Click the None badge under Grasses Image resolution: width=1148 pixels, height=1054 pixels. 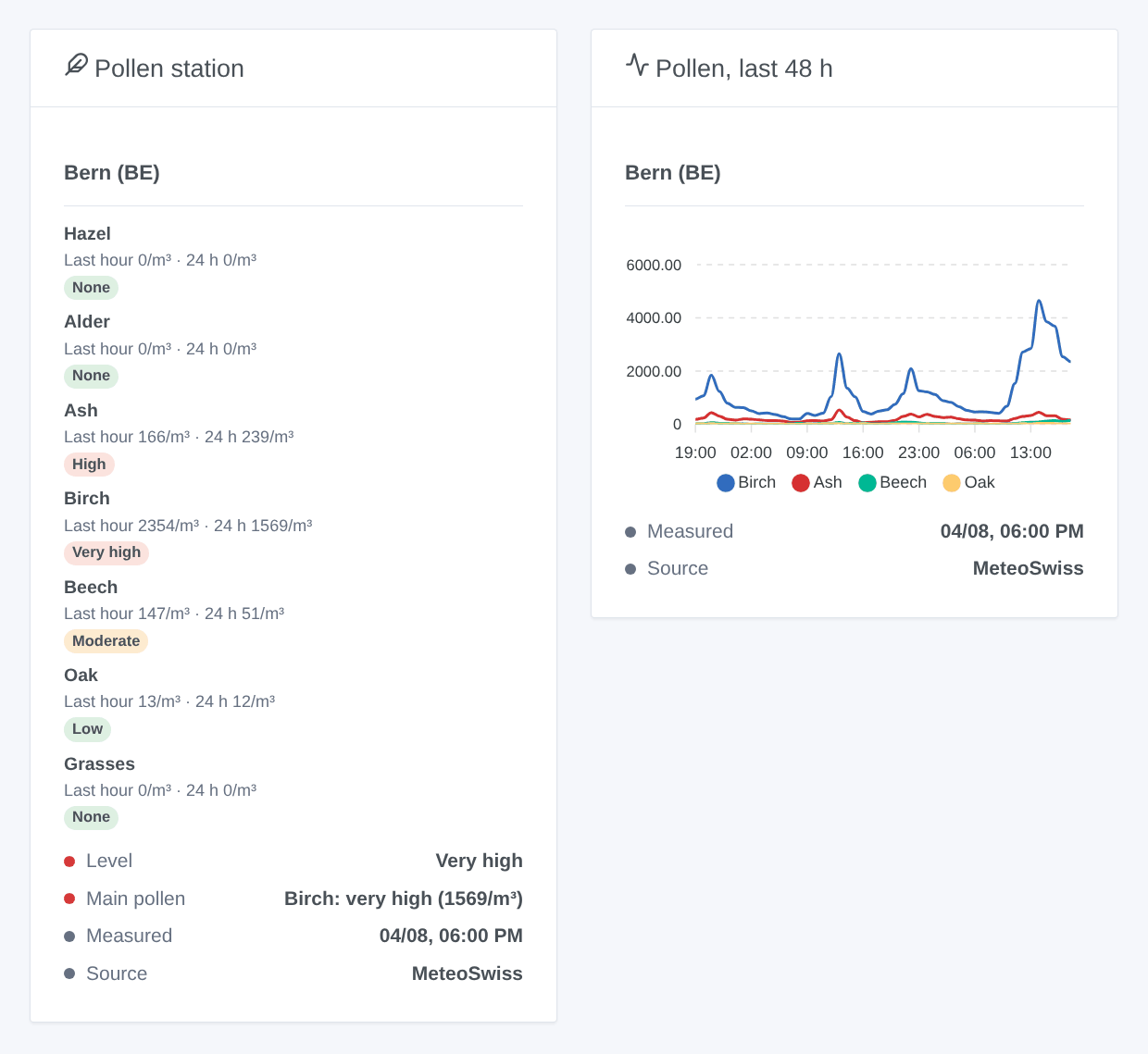click(x=91, y=817)
